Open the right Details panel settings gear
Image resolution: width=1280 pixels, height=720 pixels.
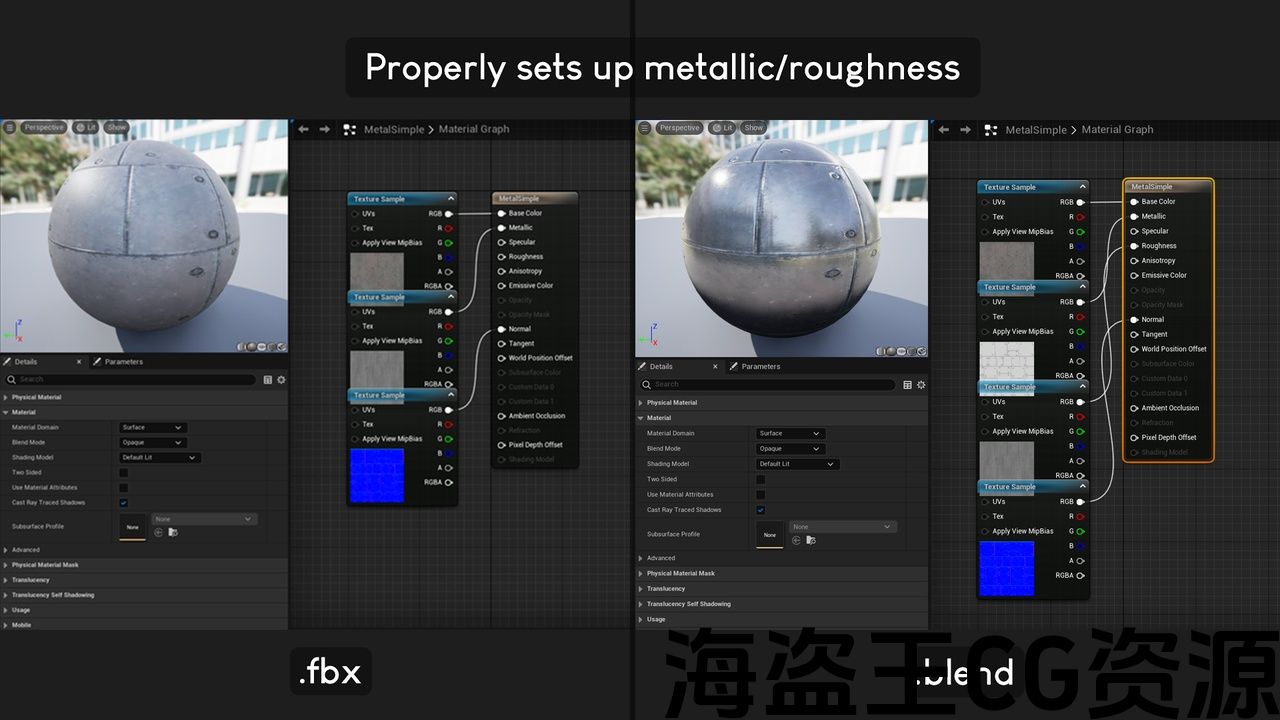[x=921, y=385]
